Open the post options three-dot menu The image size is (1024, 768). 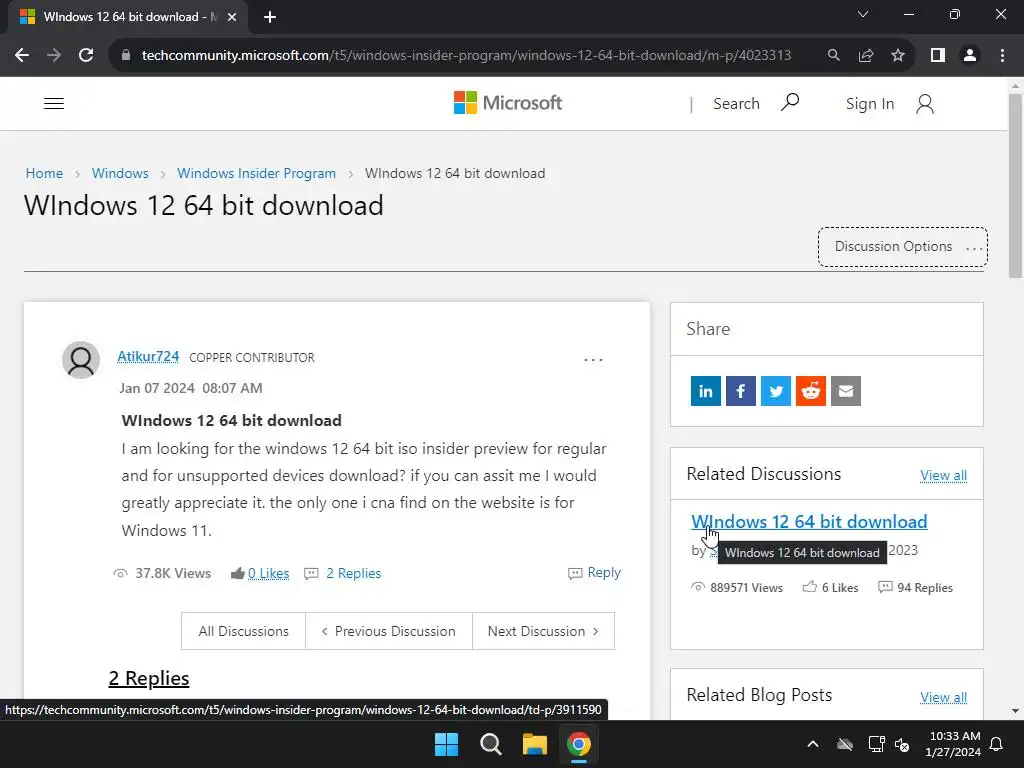click(x=593, y=360)
